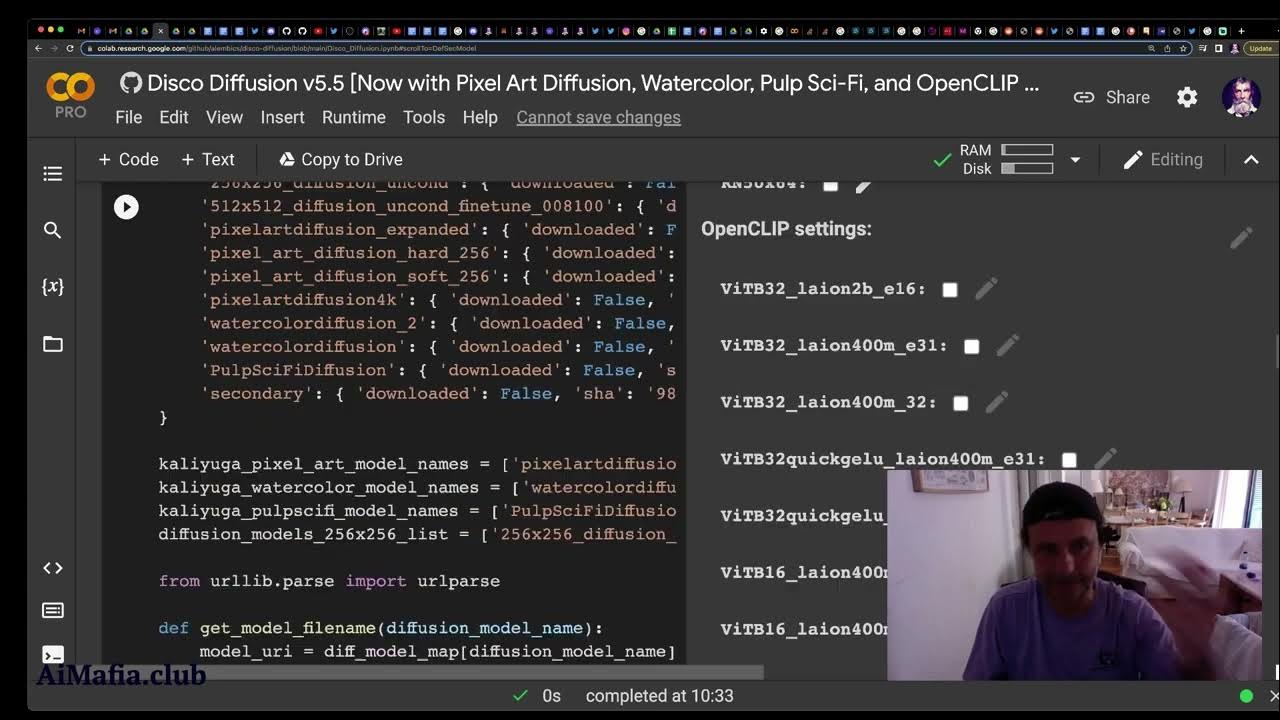Viewport: 1280px width, 720px height.
Task: Click the 'pixel_art_diffusion_hard_256' code line
Action: 439,253
